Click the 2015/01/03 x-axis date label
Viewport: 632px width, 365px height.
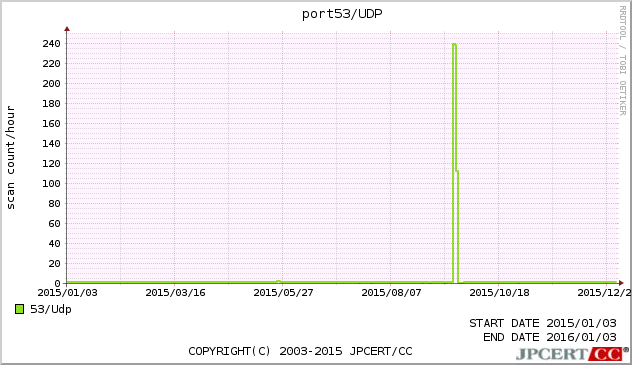[x=68, y=292]
